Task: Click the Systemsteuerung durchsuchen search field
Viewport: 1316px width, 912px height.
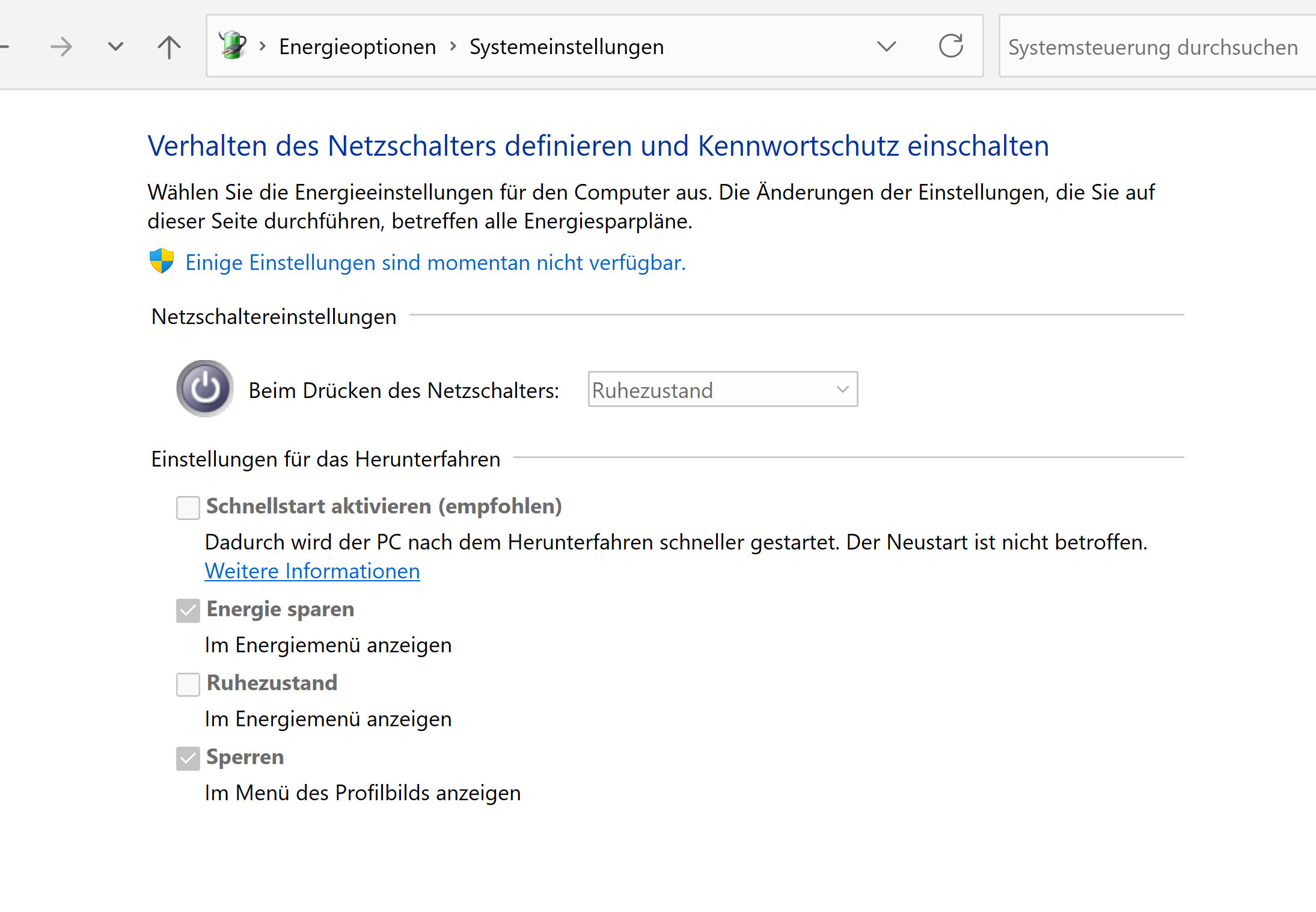Action: pos(1154,47)
